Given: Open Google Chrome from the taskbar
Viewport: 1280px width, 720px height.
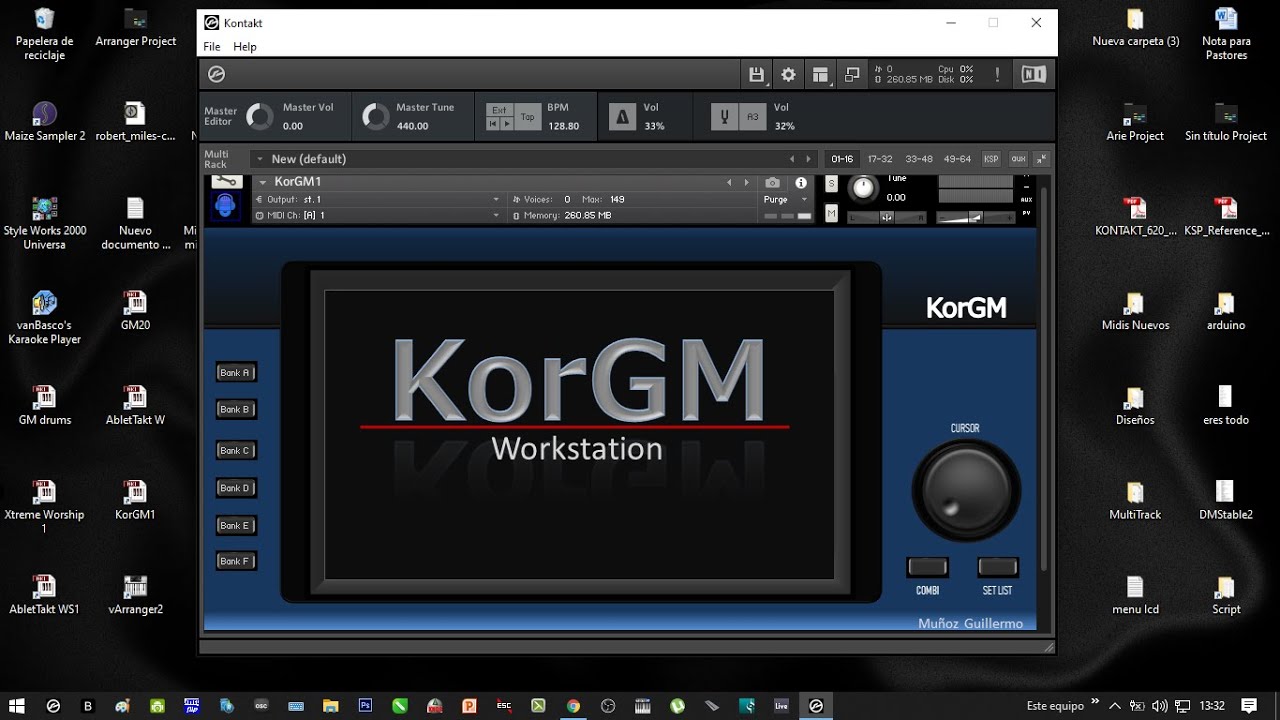Looking at the screenshot, I should (573, 705).
